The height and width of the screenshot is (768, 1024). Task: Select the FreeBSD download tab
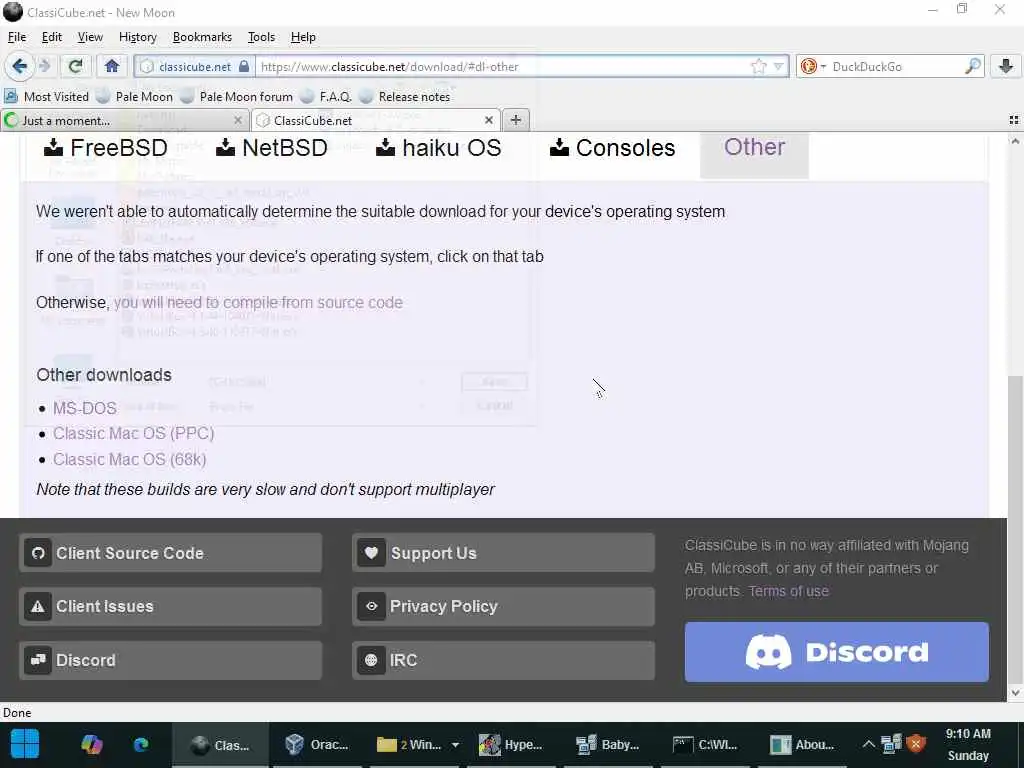(x=105, y=148)
